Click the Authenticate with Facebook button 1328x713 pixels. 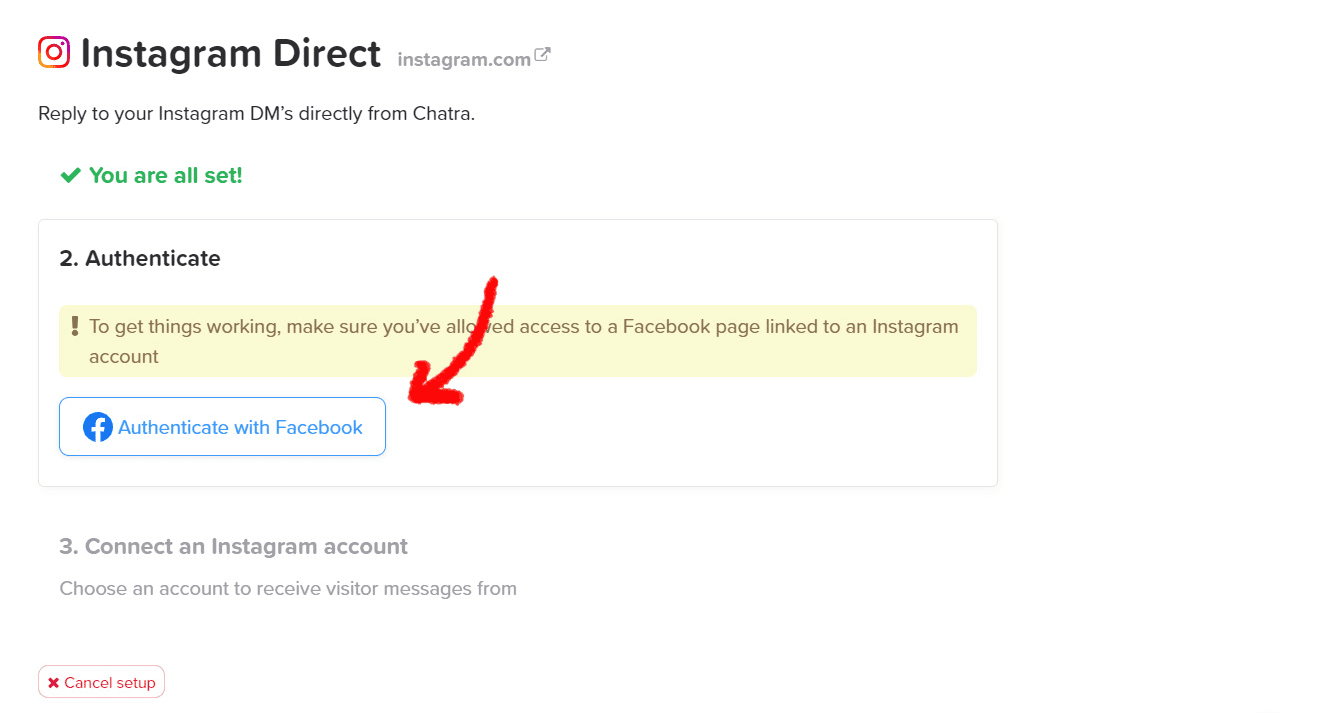point(222,426)
